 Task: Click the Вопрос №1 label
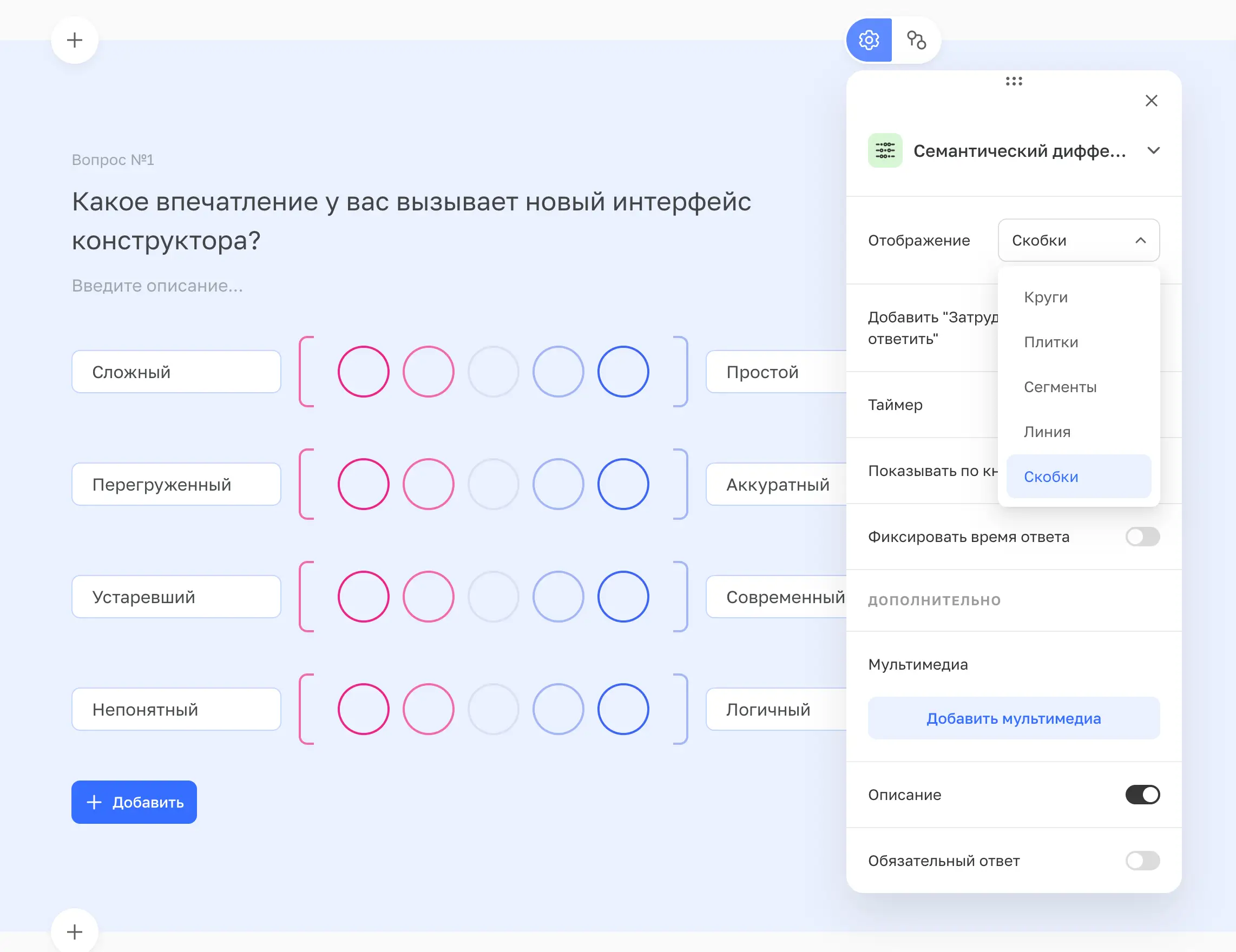pyautogui.click(x=113, y=160)
